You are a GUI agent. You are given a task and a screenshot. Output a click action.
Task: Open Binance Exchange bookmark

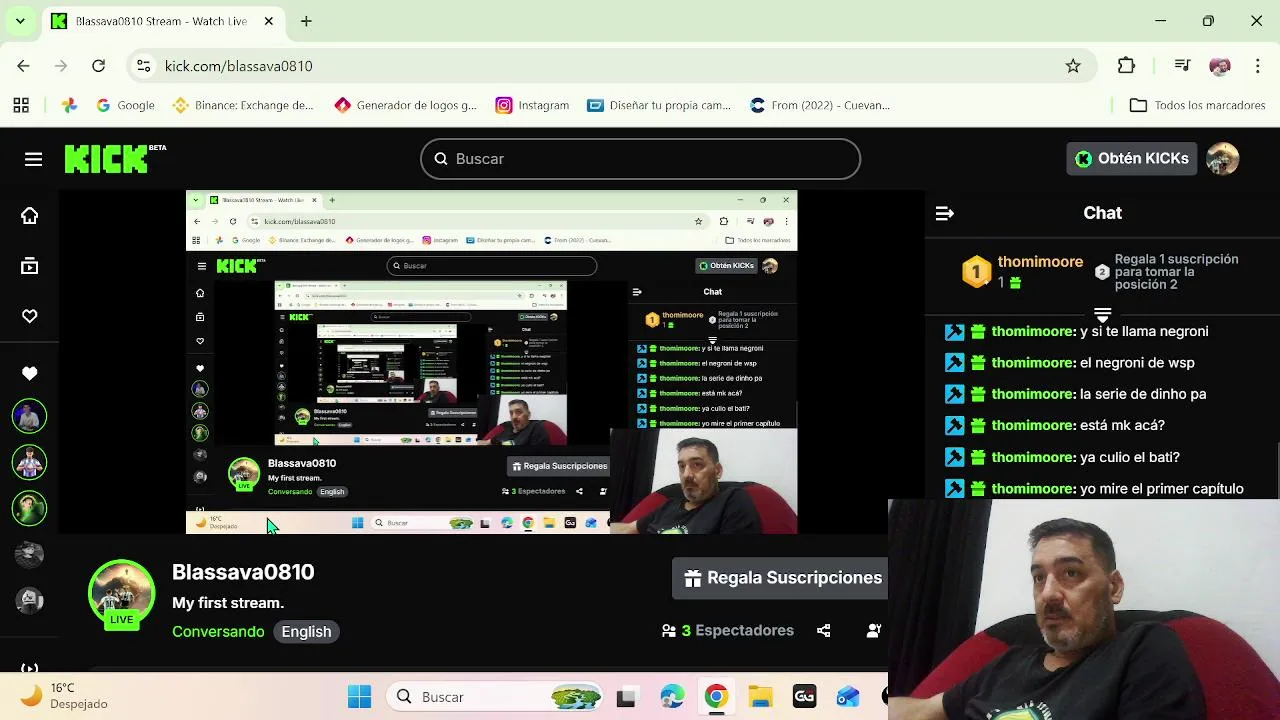click(x=243, y=105)
